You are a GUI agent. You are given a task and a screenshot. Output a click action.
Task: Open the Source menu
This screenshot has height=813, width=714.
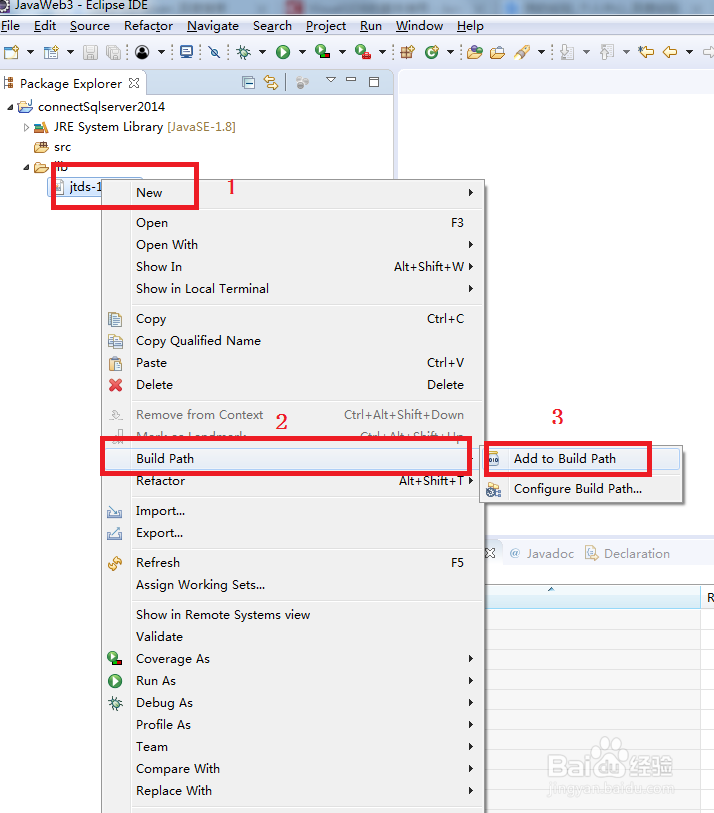90,26
